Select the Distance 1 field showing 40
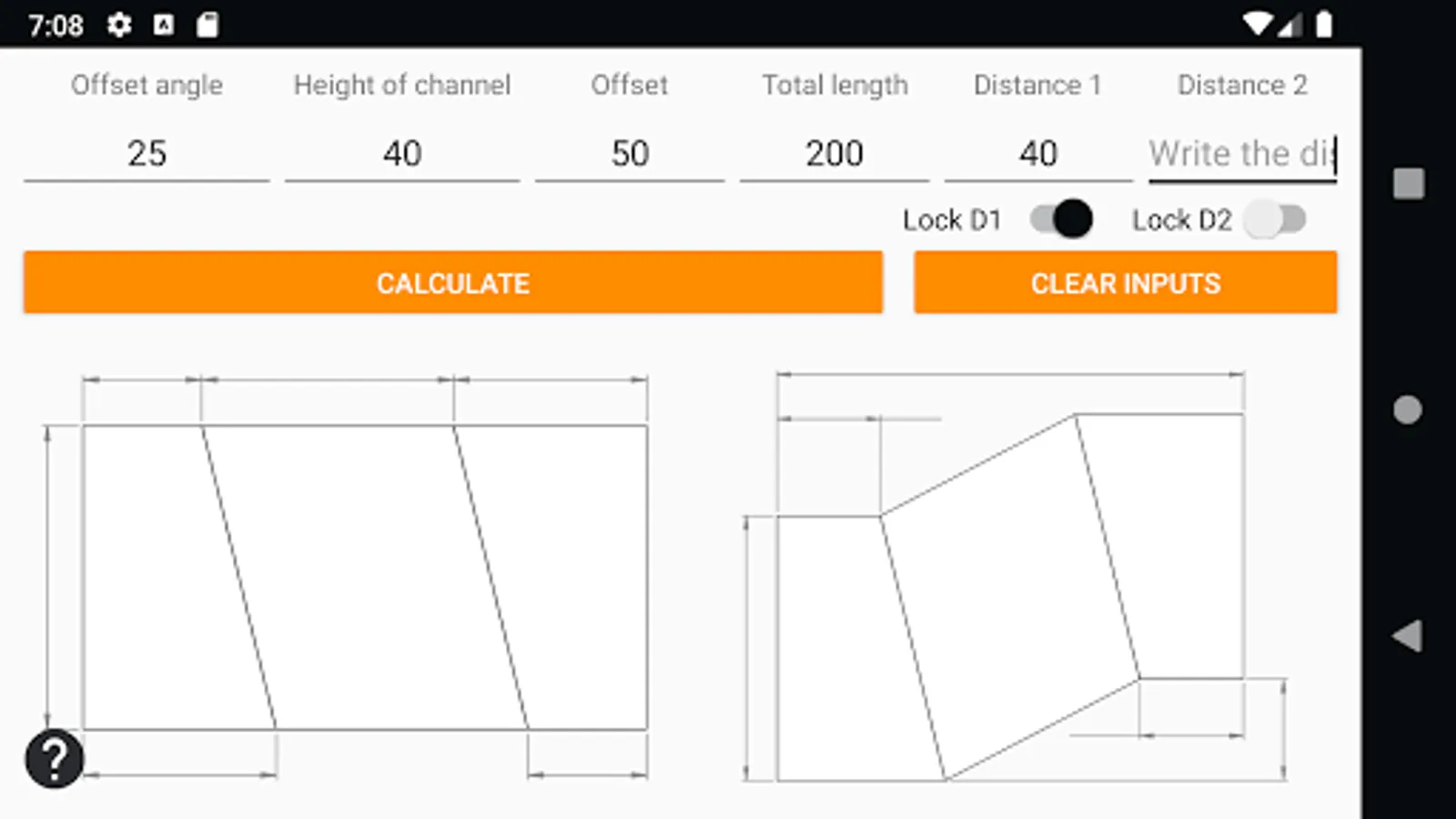The height and width of the screenshot is (819, 1456). point(1038,153)
